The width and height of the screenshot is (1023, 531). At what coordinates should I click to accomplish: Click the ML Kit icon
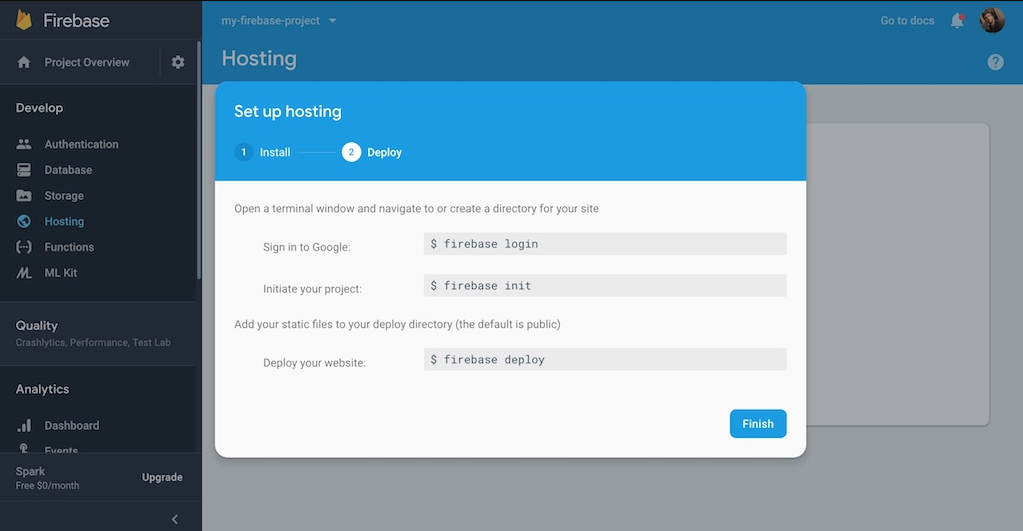[24, 273]
